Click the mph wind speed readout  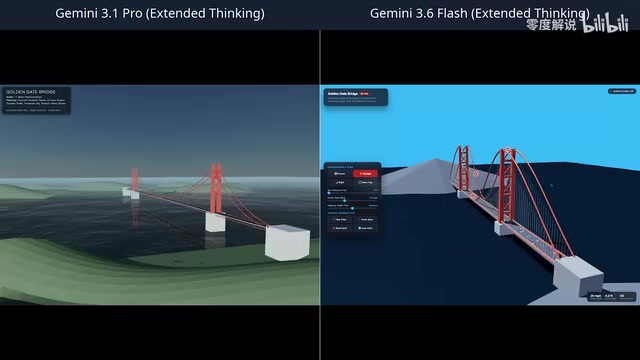(x=596, y=296)
